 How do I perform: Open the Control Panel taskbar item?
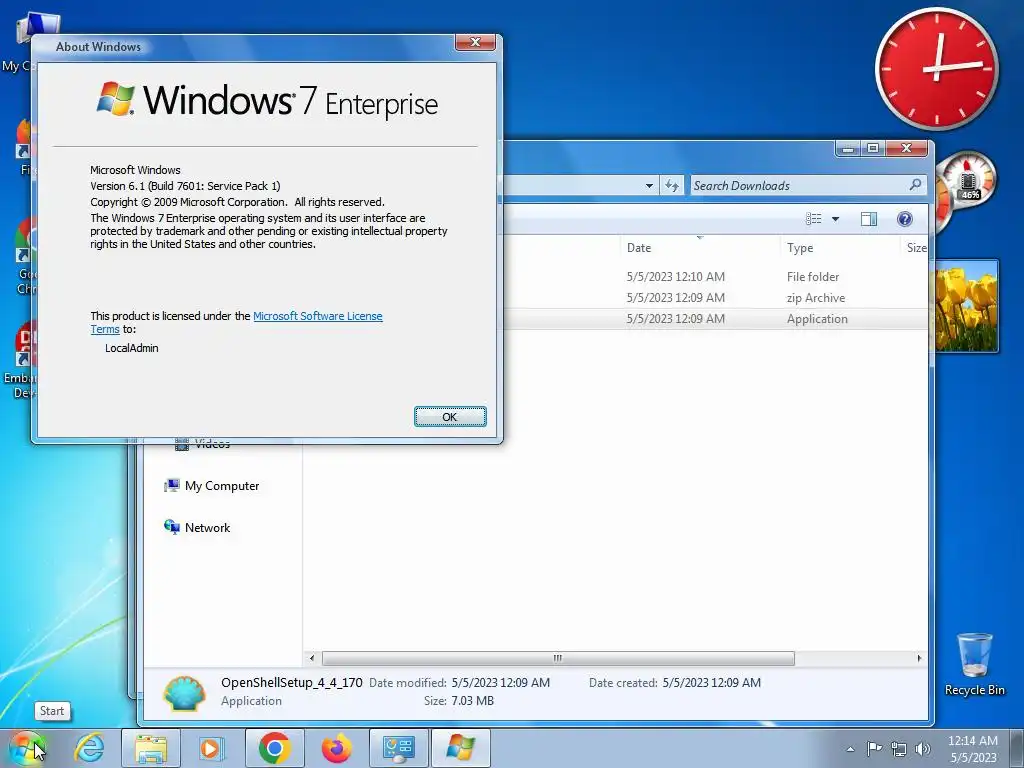point(398,748)
